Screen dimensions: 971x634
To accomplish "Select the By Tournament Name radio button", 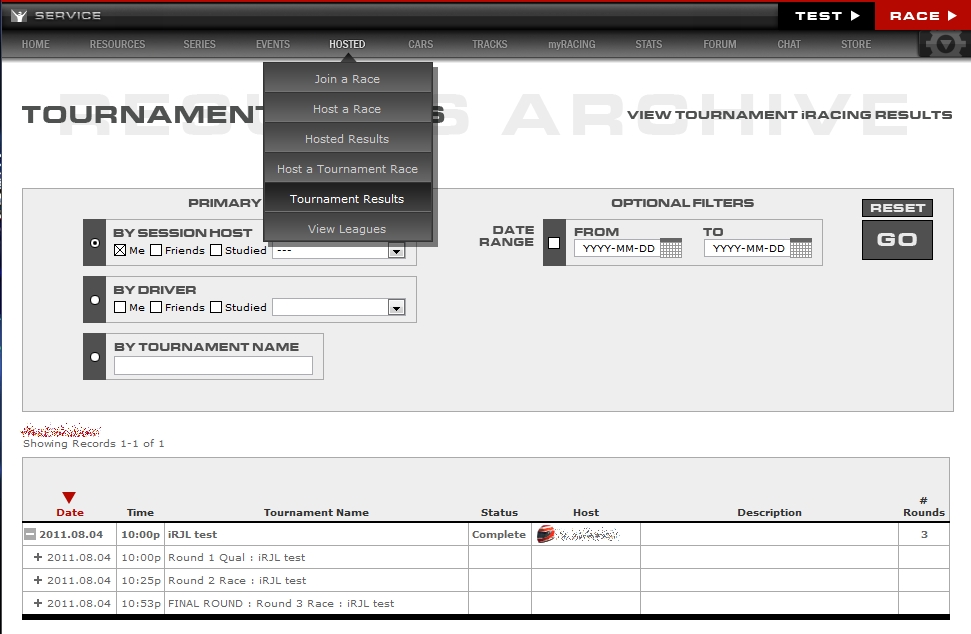I will click(95, 357).
